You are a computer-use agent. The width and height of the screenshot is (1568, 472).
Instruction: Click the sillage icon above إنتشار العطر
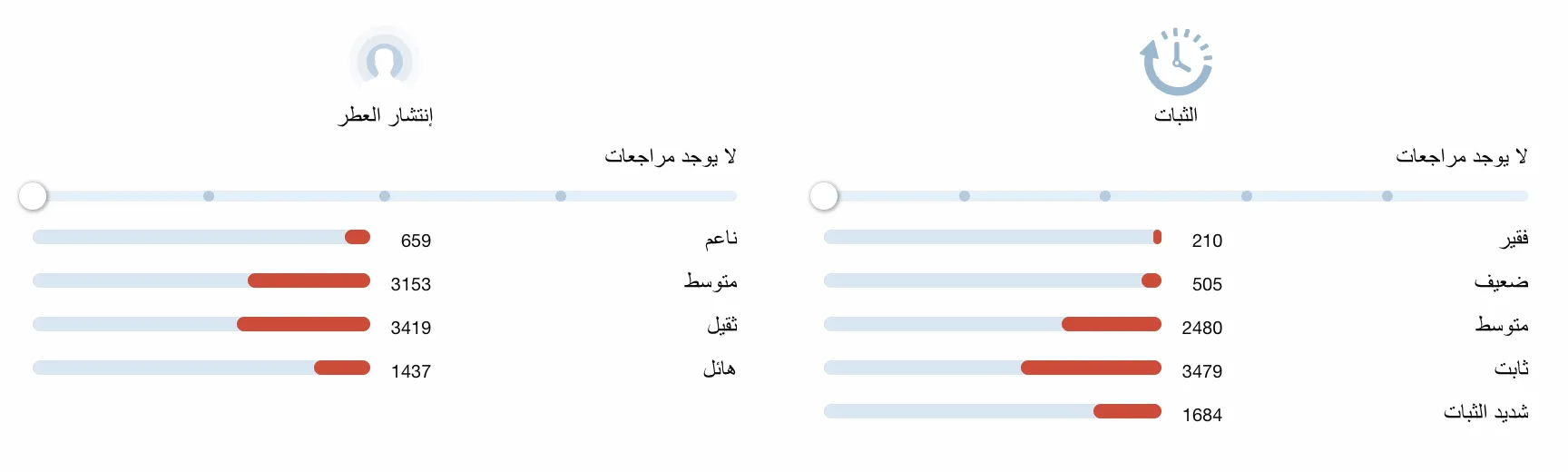(385, 61)
